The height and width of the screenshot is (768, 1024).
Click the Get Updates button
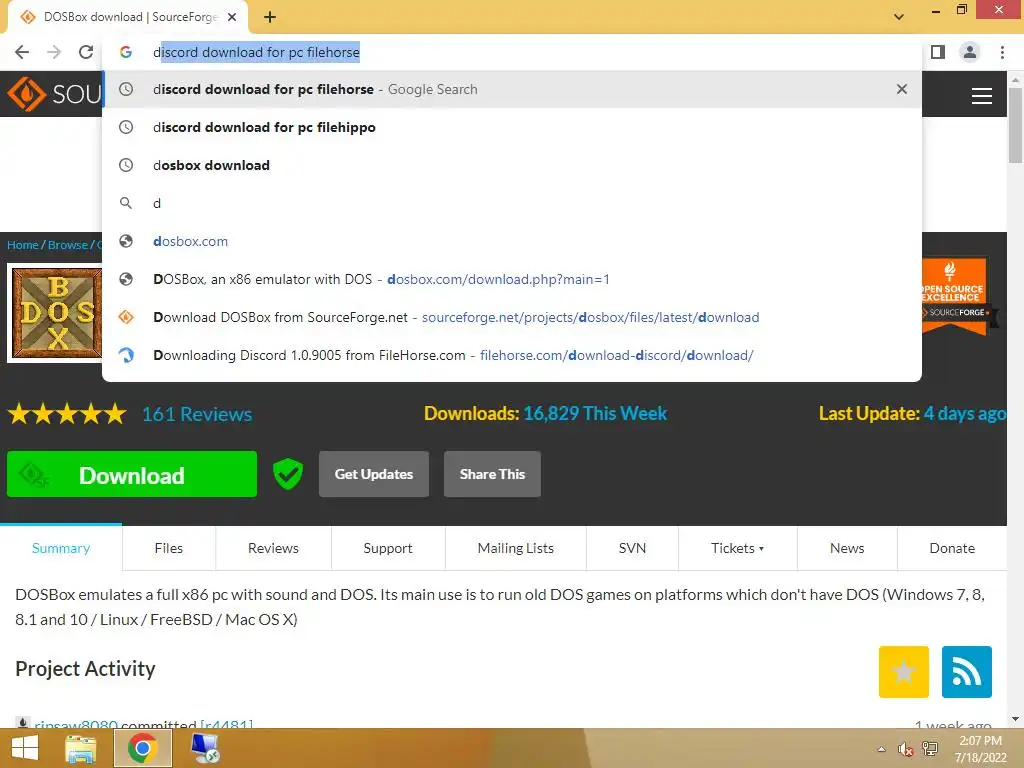pyautogui.click(x=374, y=474)
